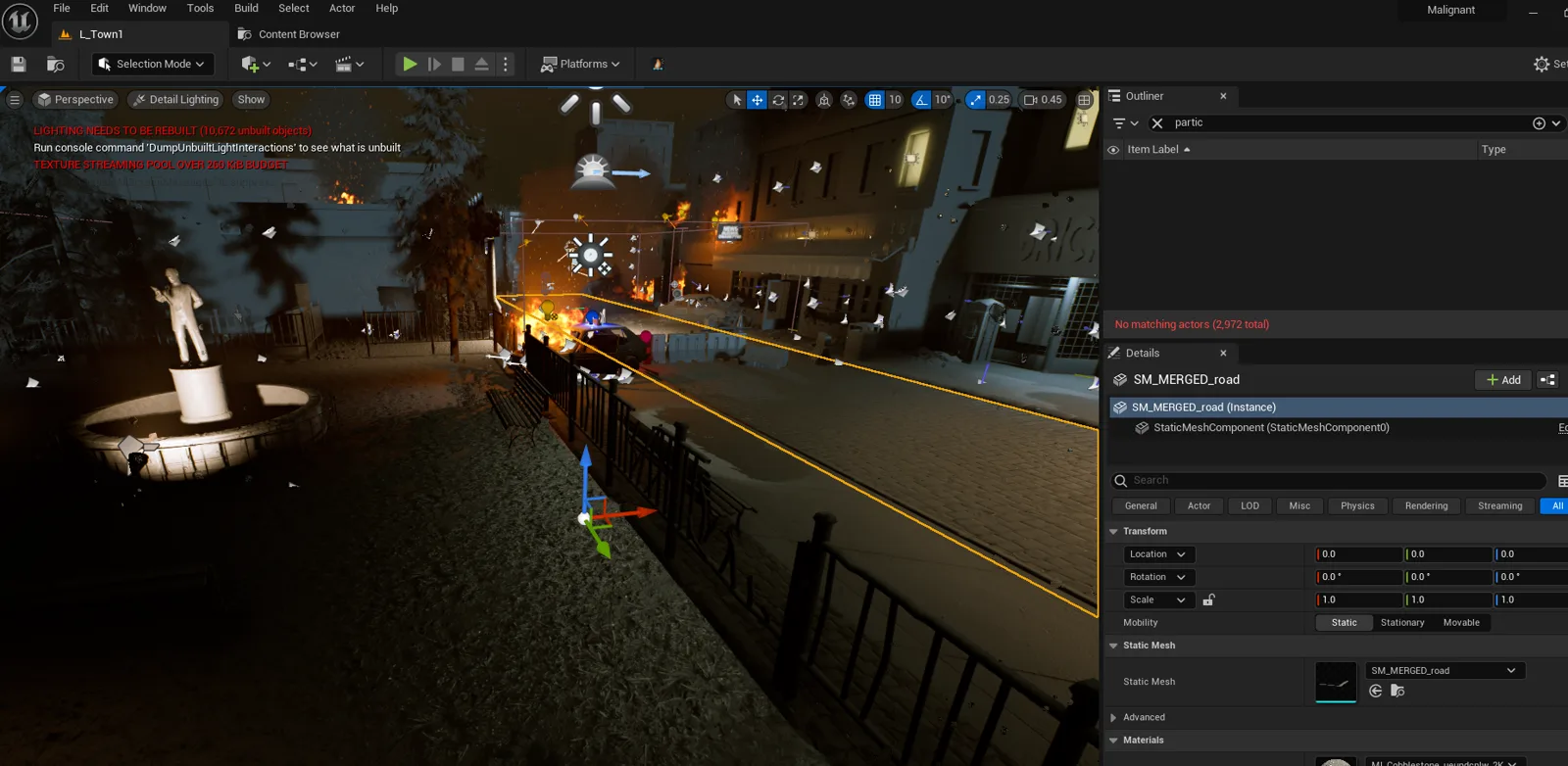Click the viewport Show button
The width and height of the screenshot is (1568, 766).
tap(251, 99)
